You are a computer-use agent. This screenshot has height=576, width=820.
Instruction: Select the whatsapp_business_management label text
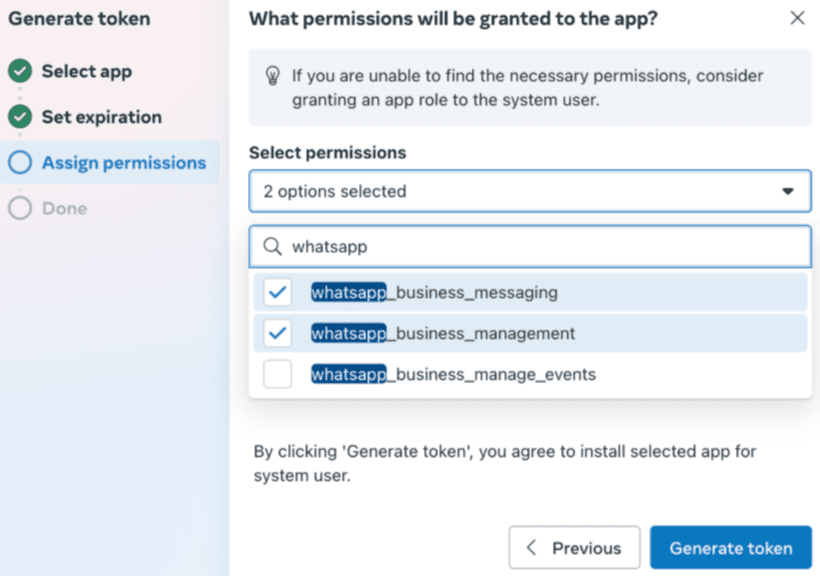(443, 333)
